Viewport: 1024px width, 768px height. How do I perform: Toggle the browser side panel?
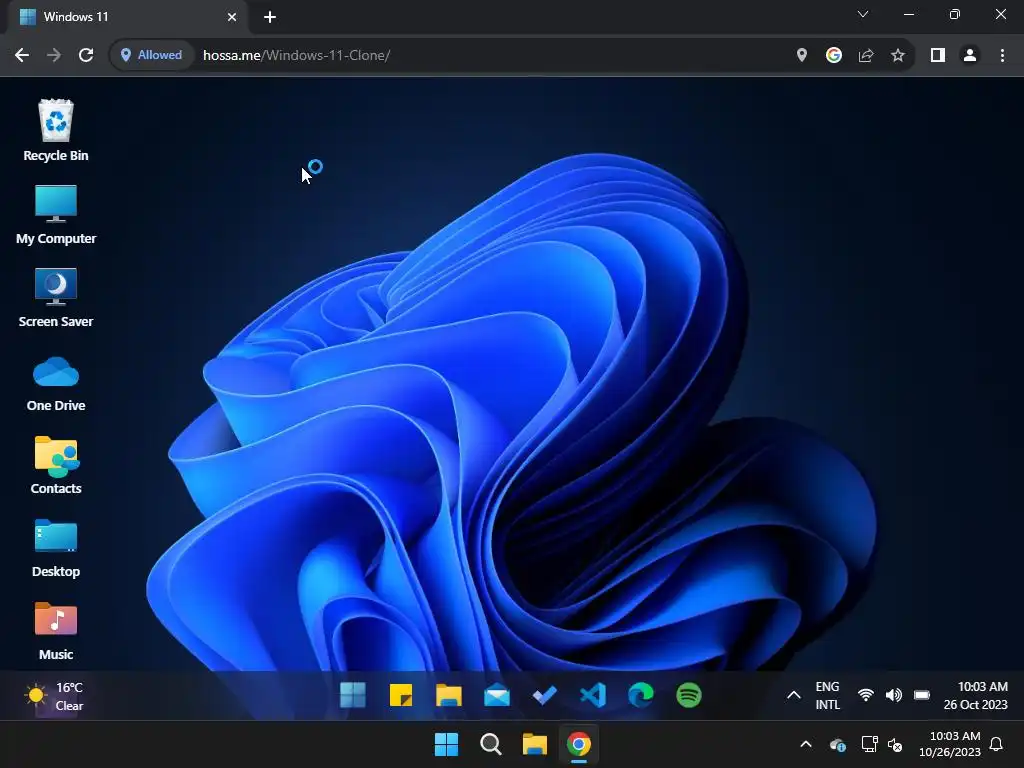click(x=938, y=56)
